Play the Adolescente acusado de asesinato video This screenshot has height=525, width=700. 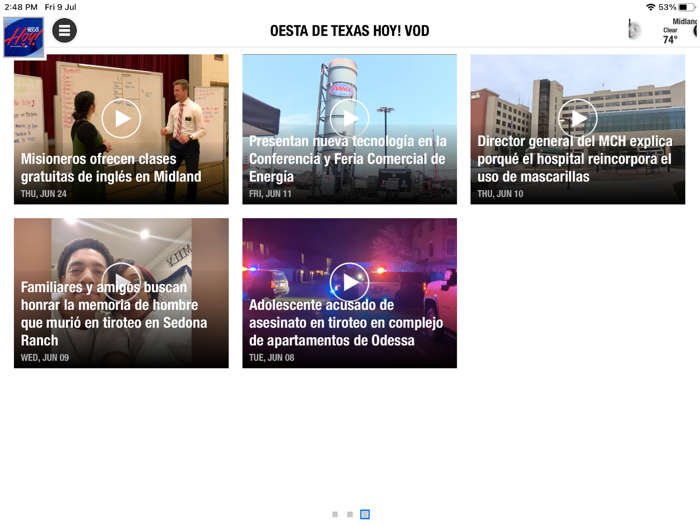coord(350,282)
